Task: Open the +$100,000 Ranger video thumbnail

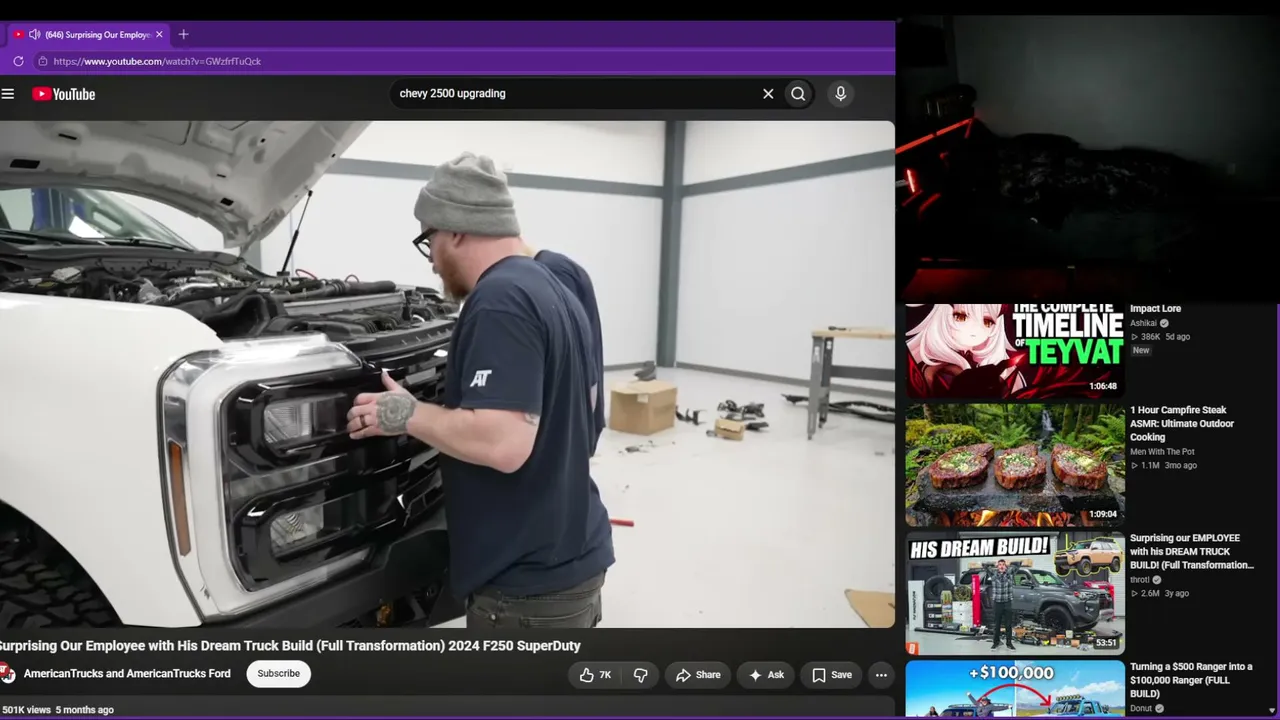Action: pos(1015,688)
